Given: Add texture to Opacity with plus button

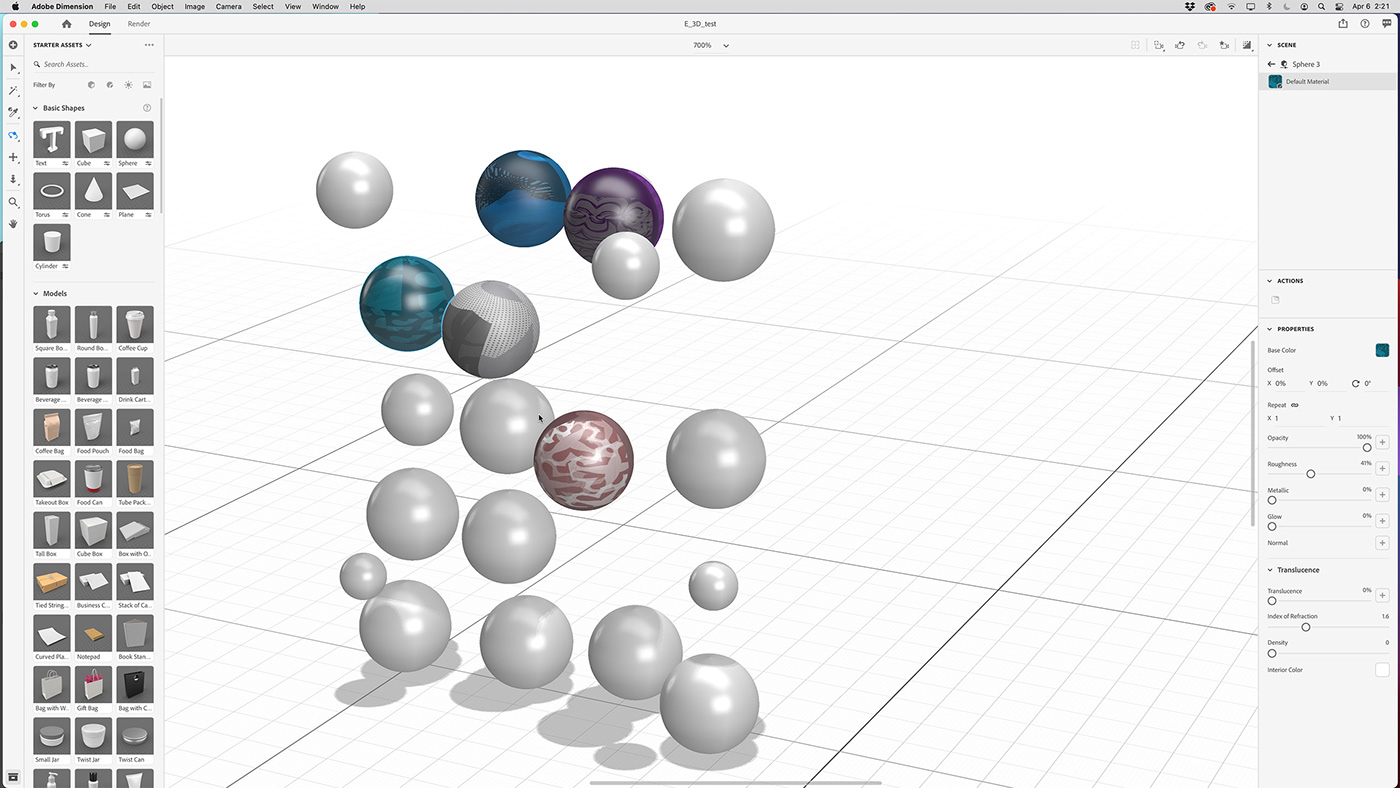Looking at the screenshot, I should pos(1382,442).
